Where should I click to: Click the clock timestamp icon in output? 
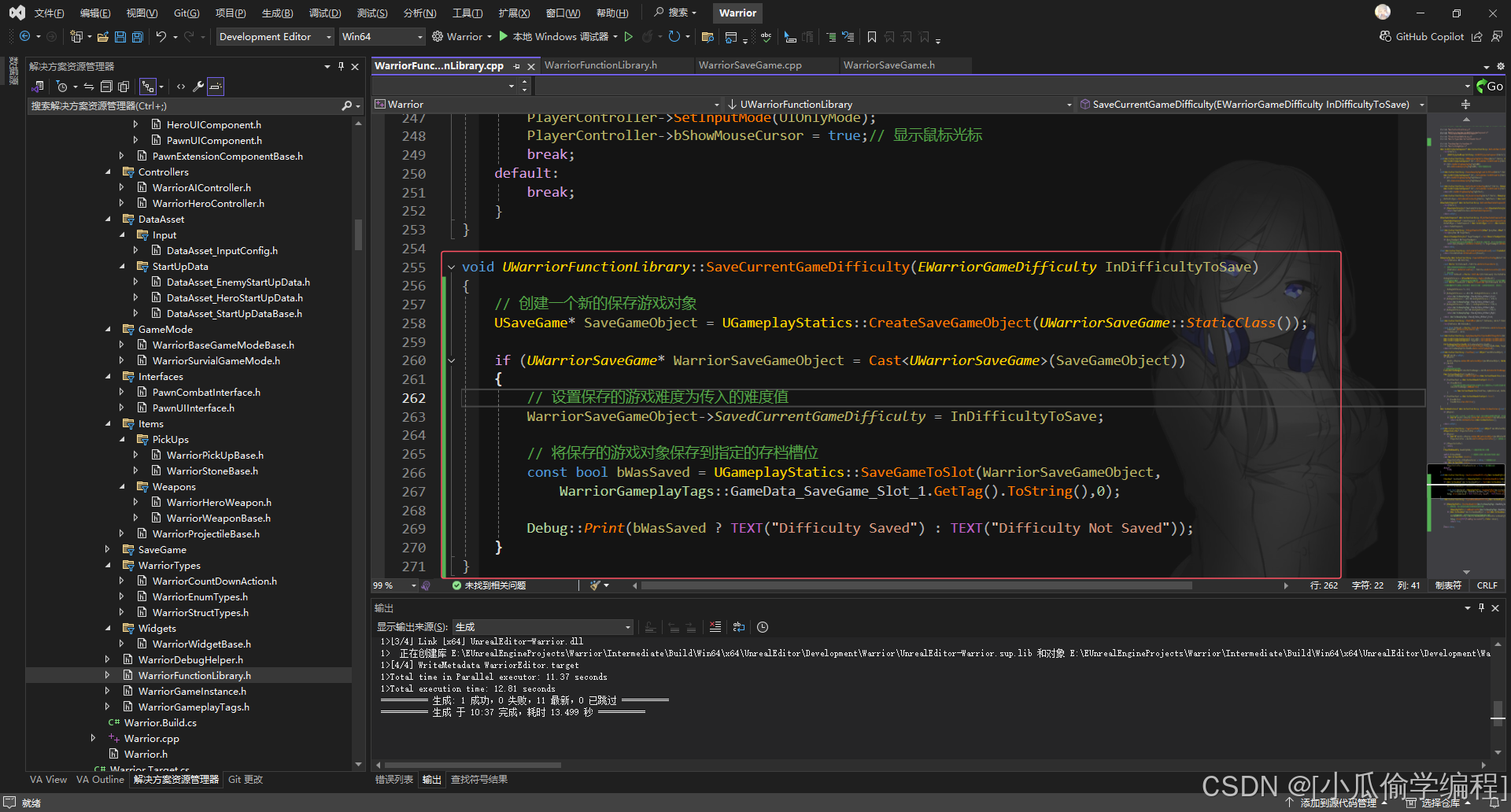762,627
